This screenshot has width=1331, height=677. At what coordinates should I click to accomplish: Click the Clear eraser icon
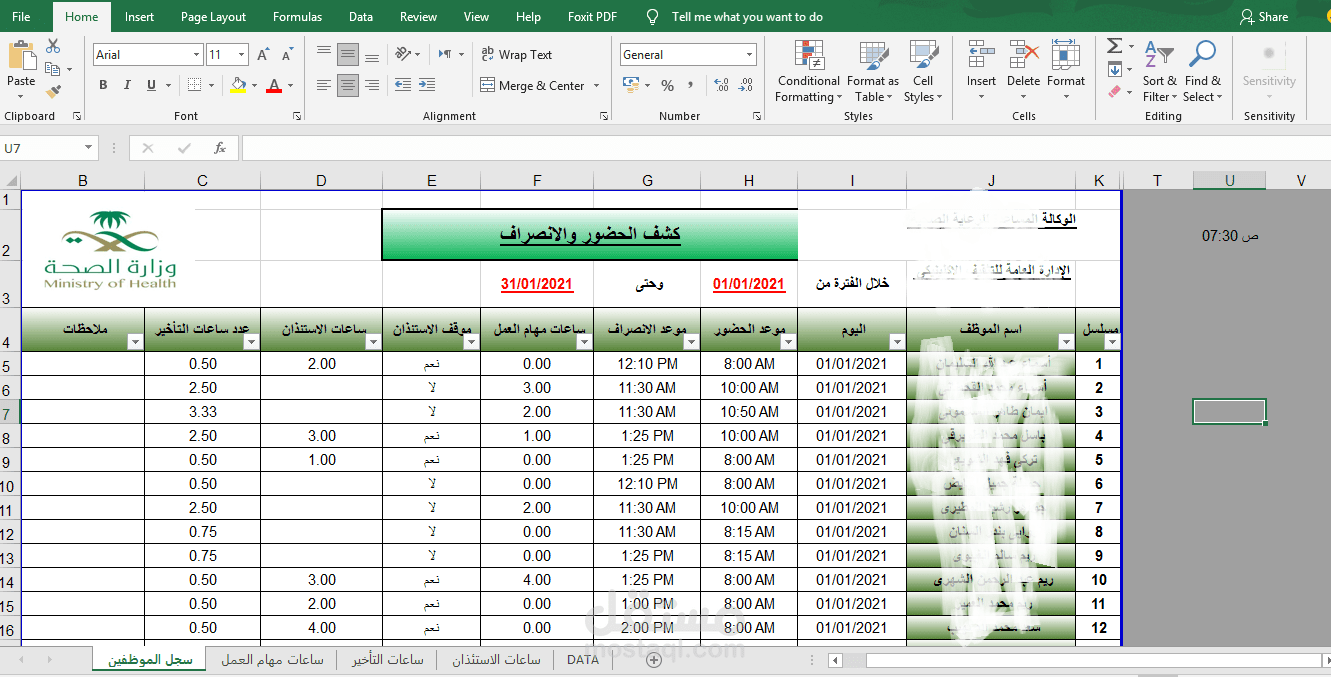[x=1114, y=91]
